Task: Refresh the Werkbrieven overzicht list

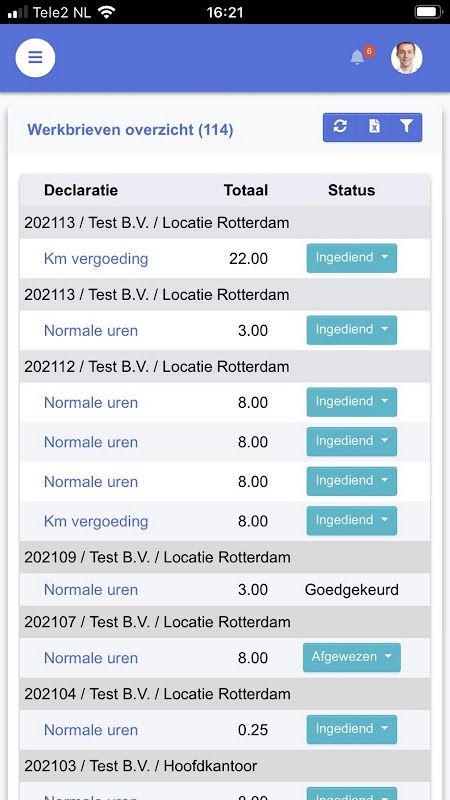Action: click(340, 127)
